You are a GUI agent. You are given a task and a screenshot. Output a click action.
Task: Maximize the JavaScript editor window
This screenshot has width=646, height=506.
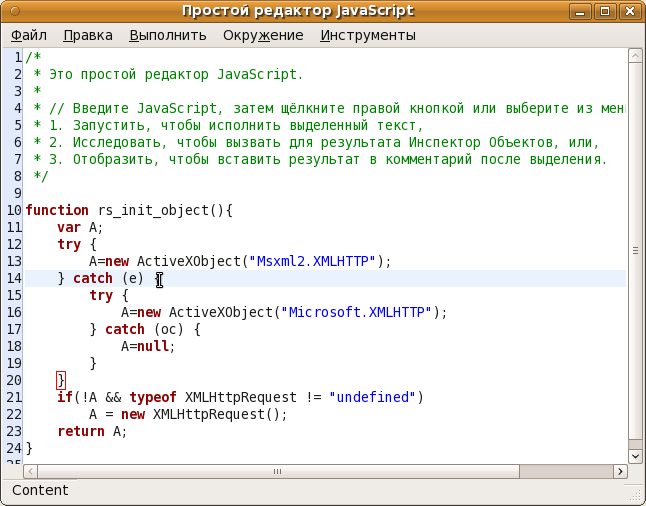coord(606,11)
